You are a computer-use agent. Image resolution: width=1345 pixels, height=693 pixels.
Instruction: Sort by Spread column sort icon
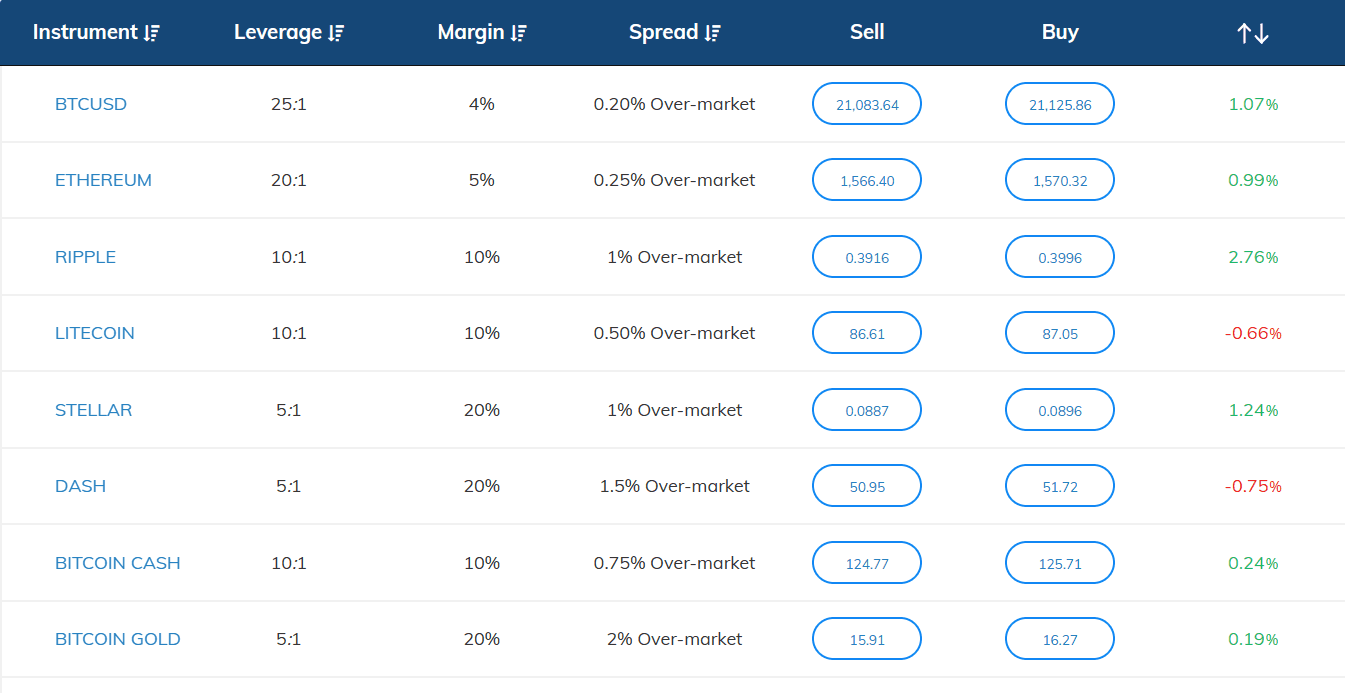click(x=712, y=33)
